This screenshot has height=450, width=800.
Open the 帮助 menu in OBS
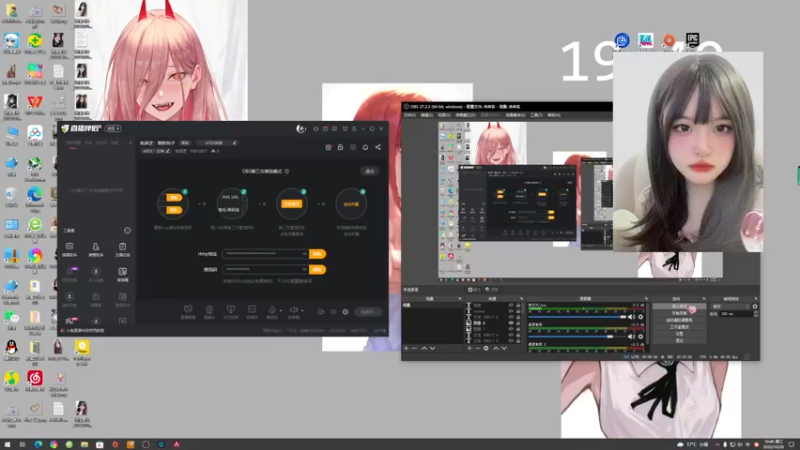tap(554, 115)
